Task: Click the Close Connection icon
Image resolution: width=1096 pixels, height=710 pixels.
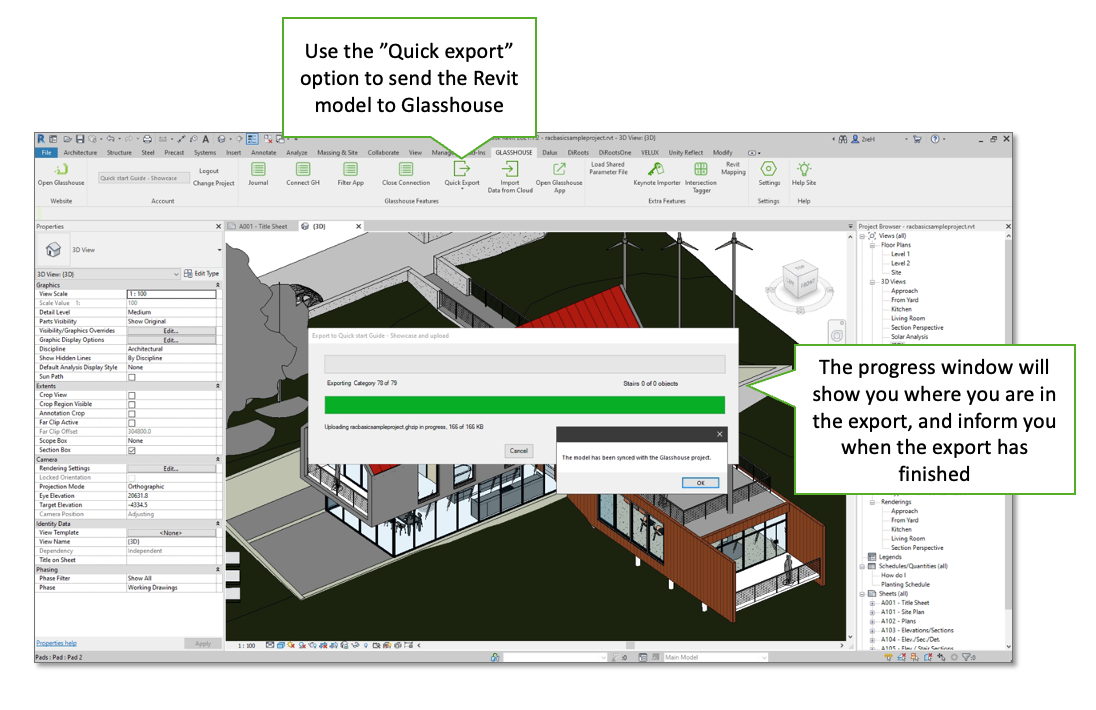Action: click(x=405, y=169)
